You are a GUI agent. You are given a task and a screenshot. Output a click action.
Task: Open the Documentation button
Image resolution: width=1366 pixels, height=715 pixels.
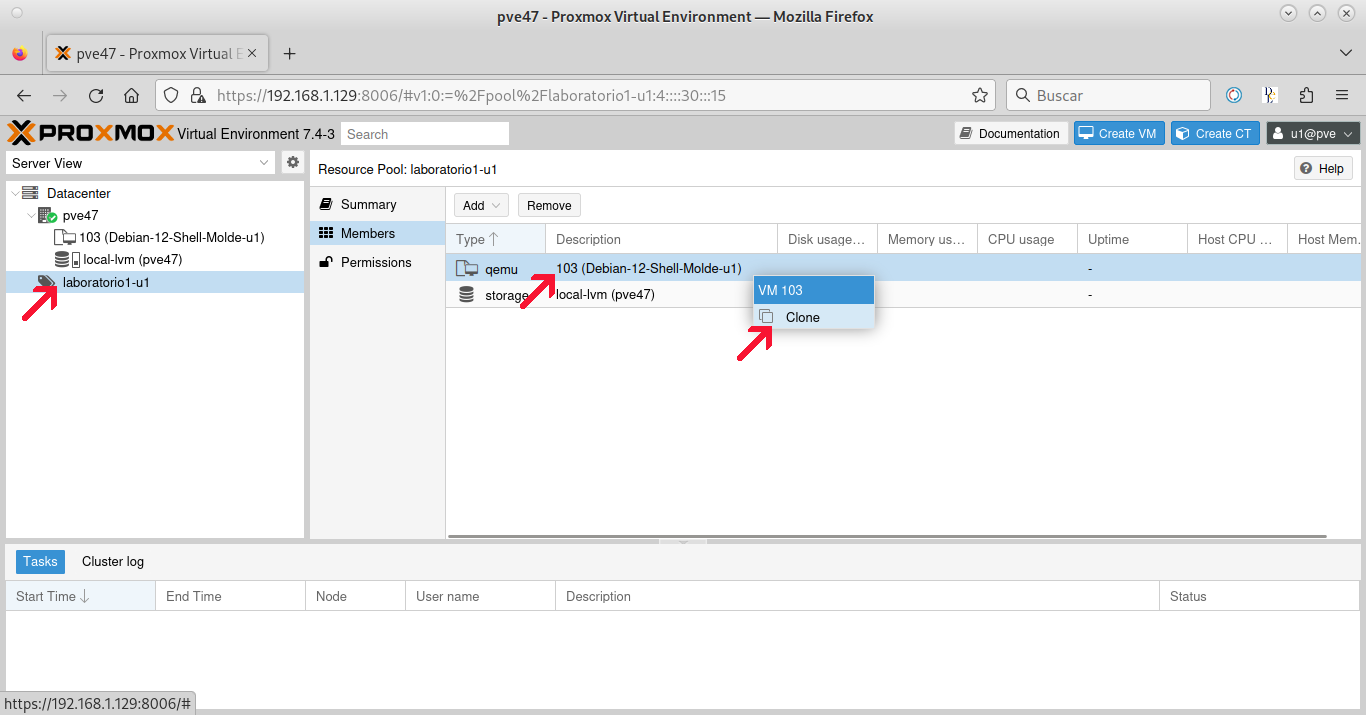(x=1010, y=134)
